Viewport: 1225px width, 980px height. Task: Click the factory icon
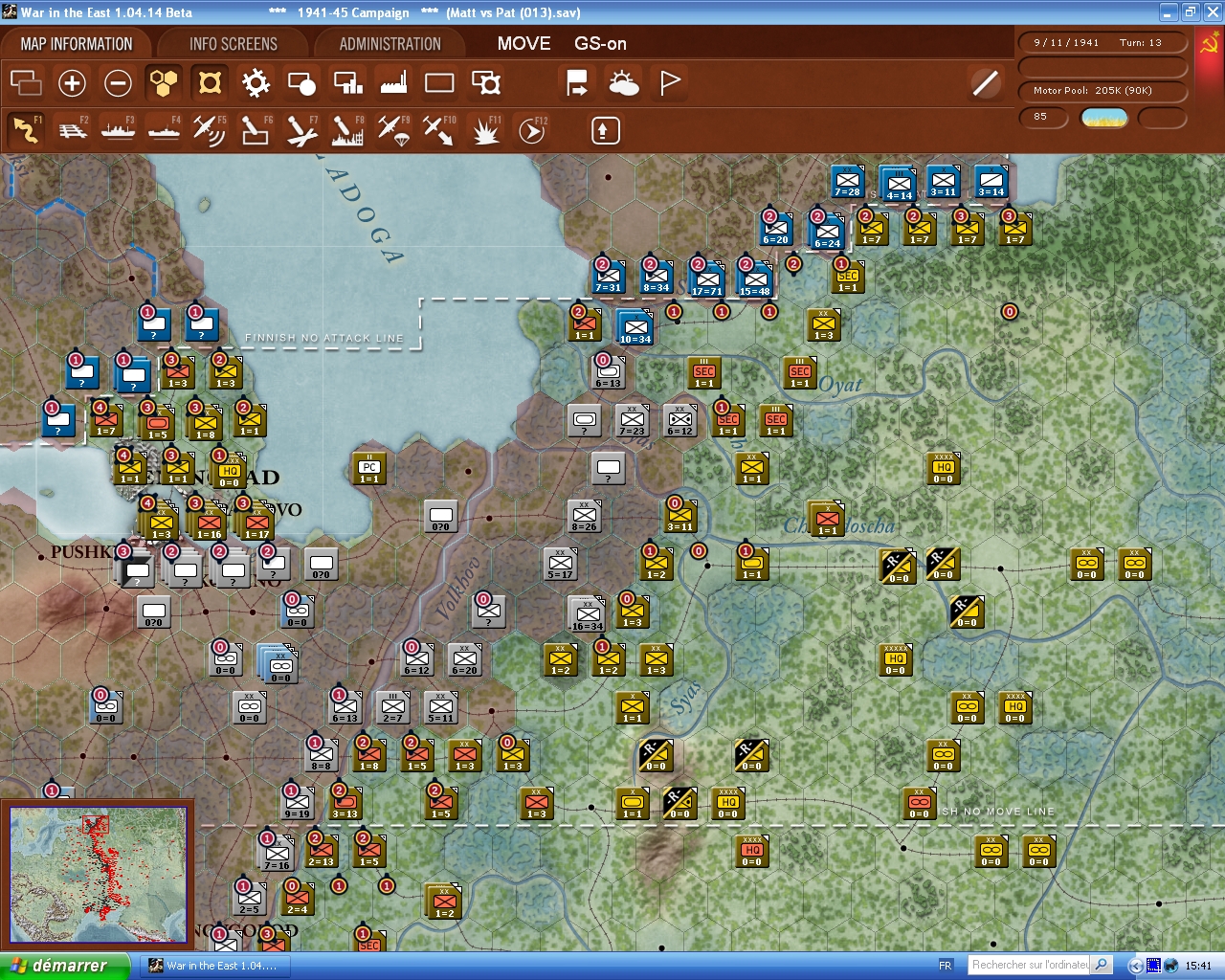click(x=393, y=83)
